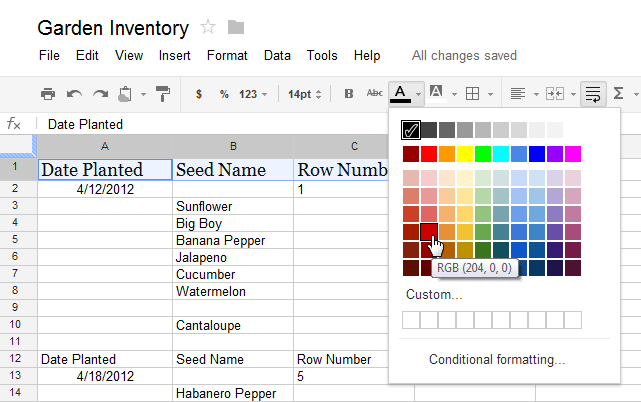
Task: Open the align dropdown arrow
Action: point(536,94)
